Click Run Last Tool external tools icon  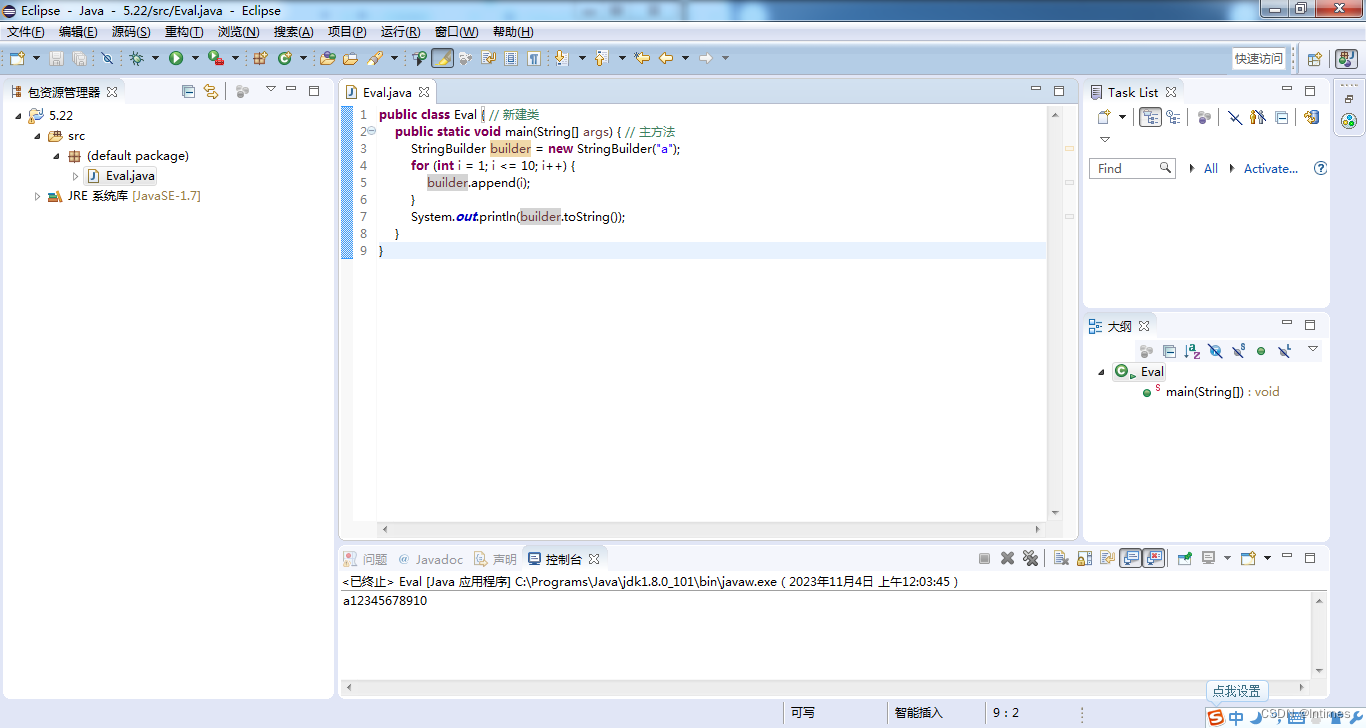(214, 58)
